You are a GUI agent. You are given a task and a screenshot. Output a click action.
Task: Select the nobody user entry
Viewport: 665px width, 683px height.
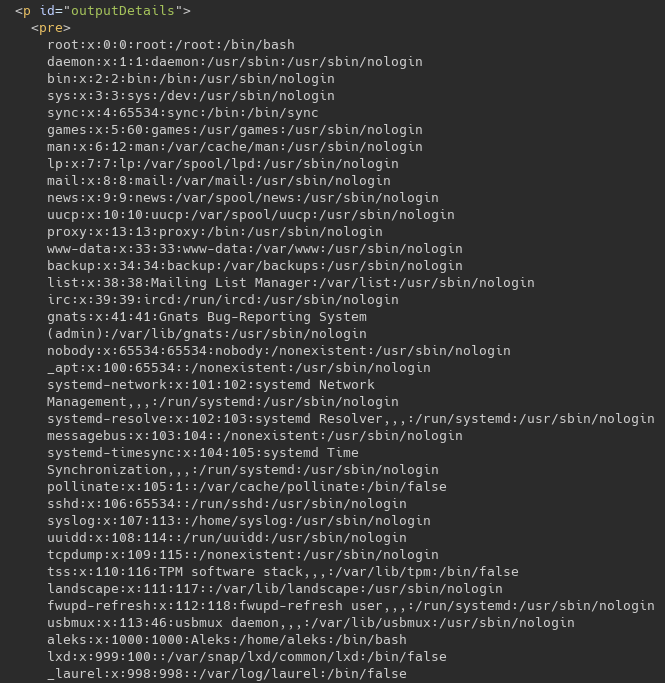click(x=278, y=351)
